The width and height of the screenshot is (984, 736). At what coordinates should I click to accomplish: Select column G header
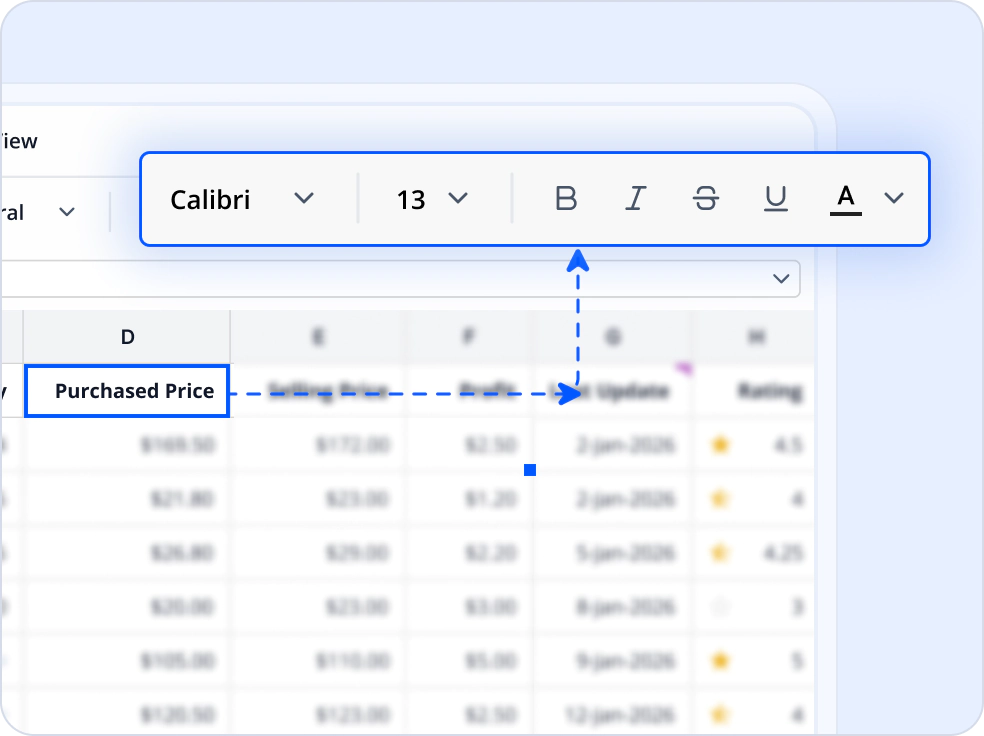[613, 337]
